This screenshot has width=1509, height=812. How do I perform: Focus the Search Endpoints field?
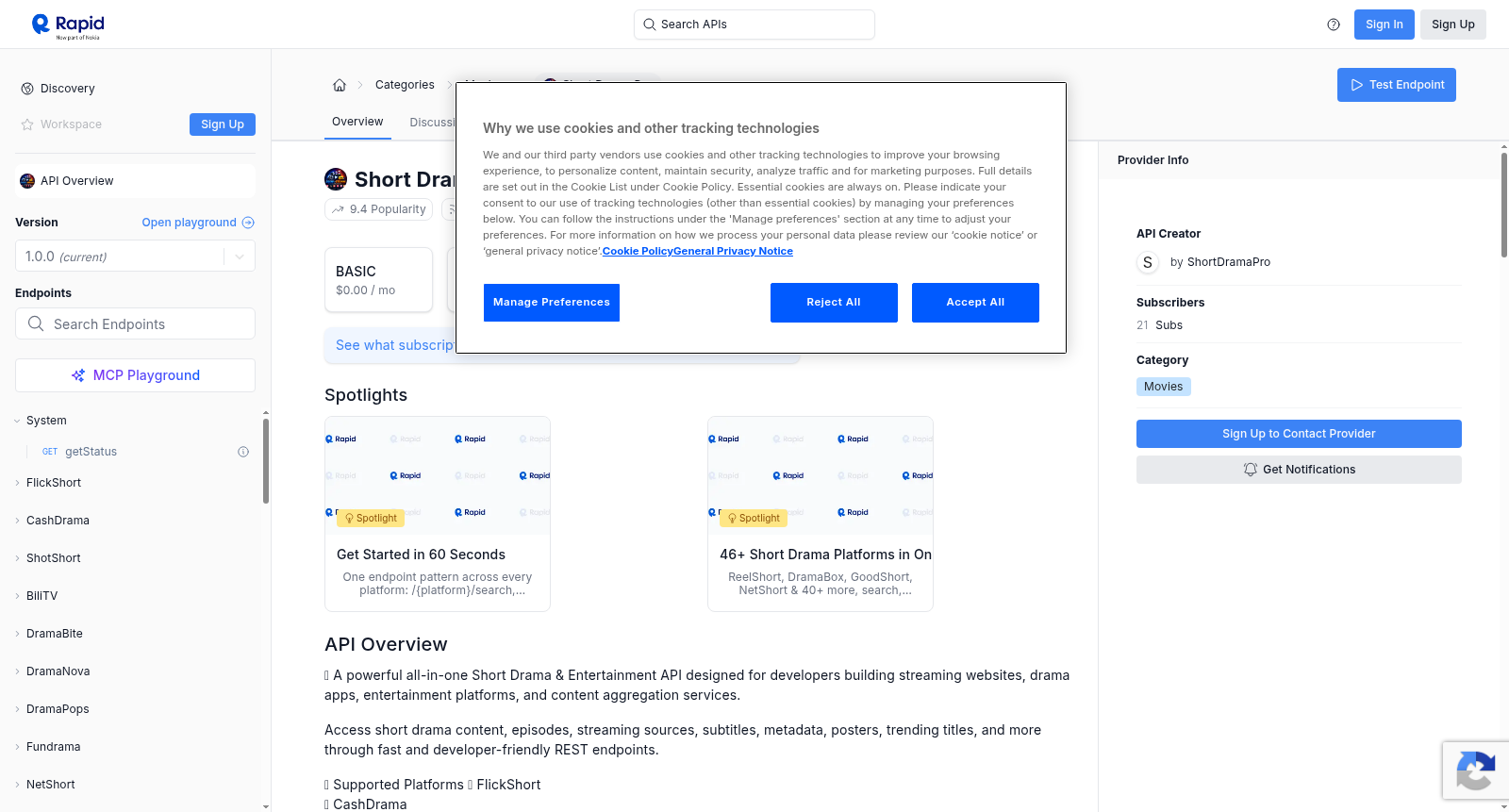click(135, 323)
